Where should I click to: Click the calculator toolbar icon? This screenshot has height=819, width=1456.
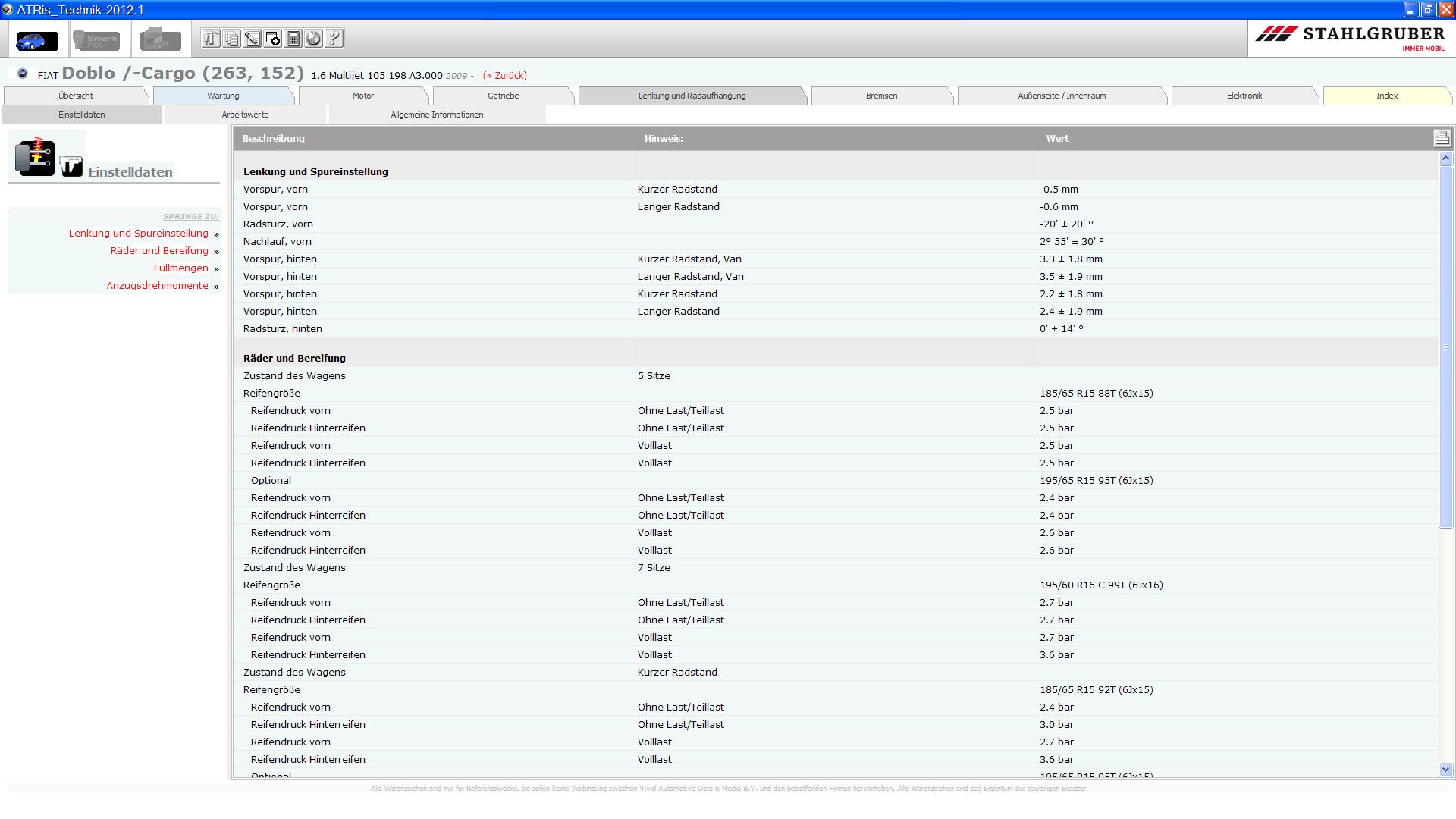293,39
